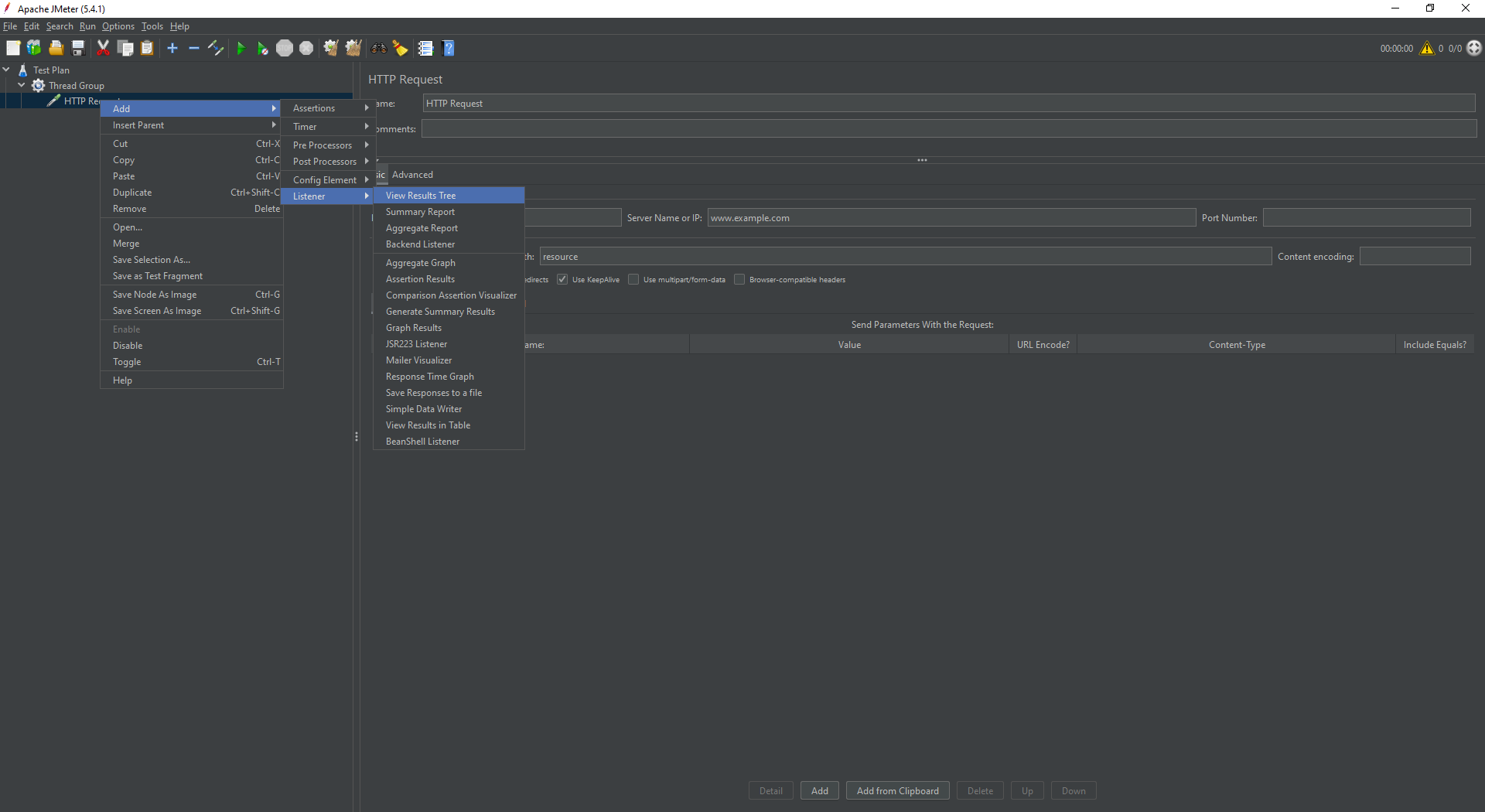Viewport: 1485px width, 812px height.
Task: Uncheck the Use KeepAlive checkbox
Action: click(562, 279)
